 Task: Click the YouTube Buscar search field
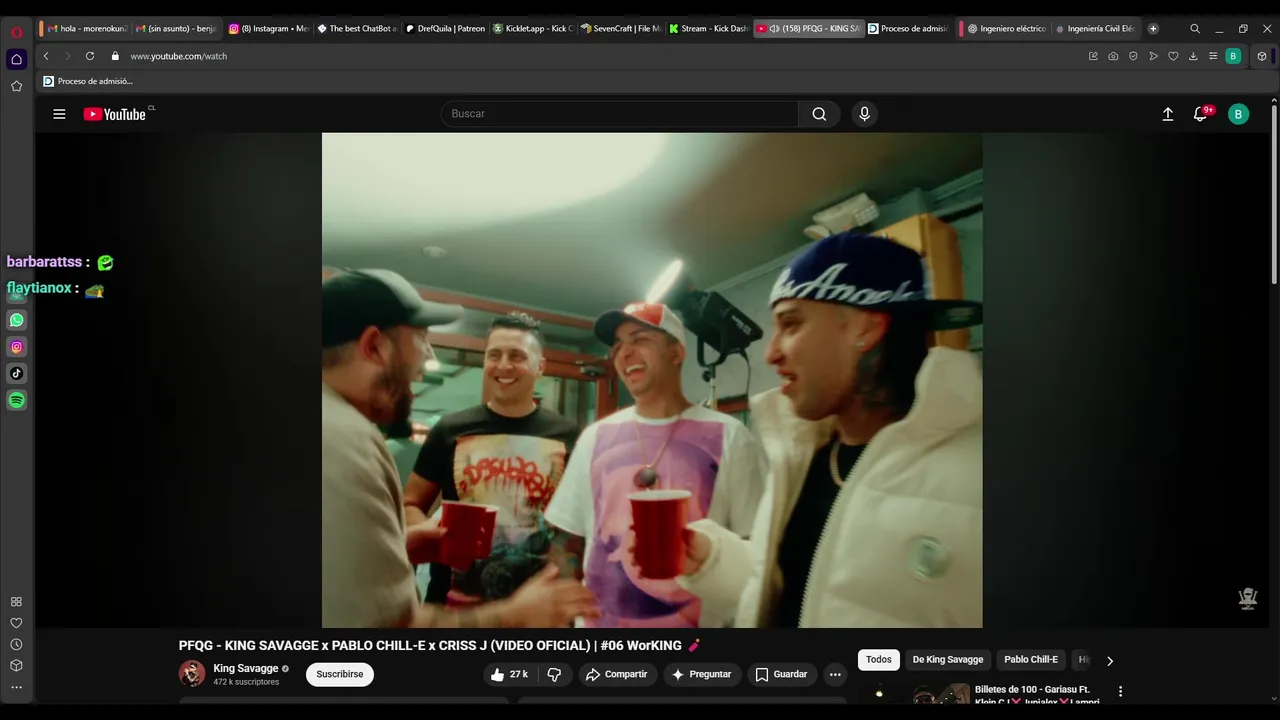pos(620,114)
